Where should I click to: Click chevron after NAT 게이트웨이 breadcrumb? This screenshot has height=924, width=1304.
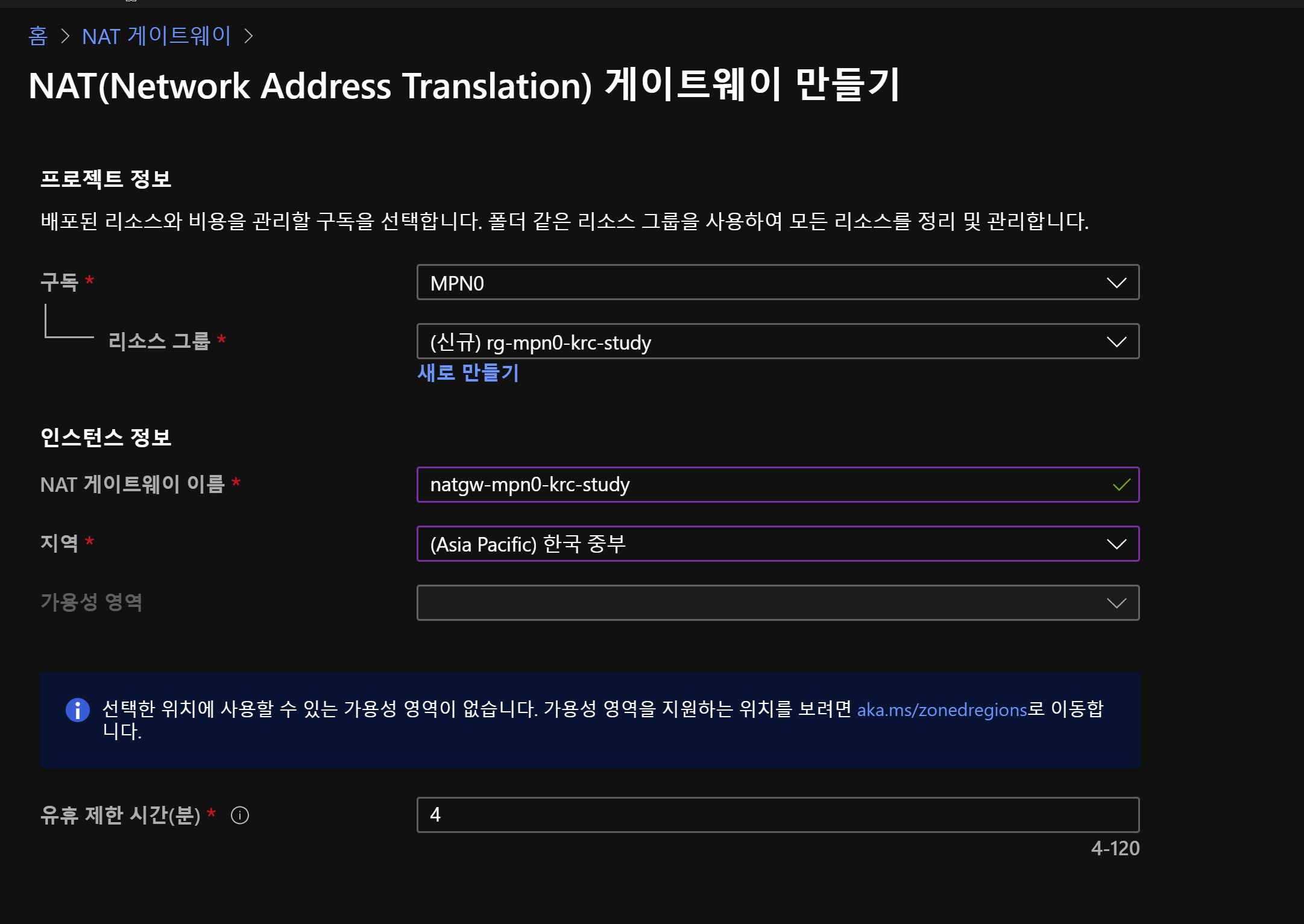click(x=248, y=36)
